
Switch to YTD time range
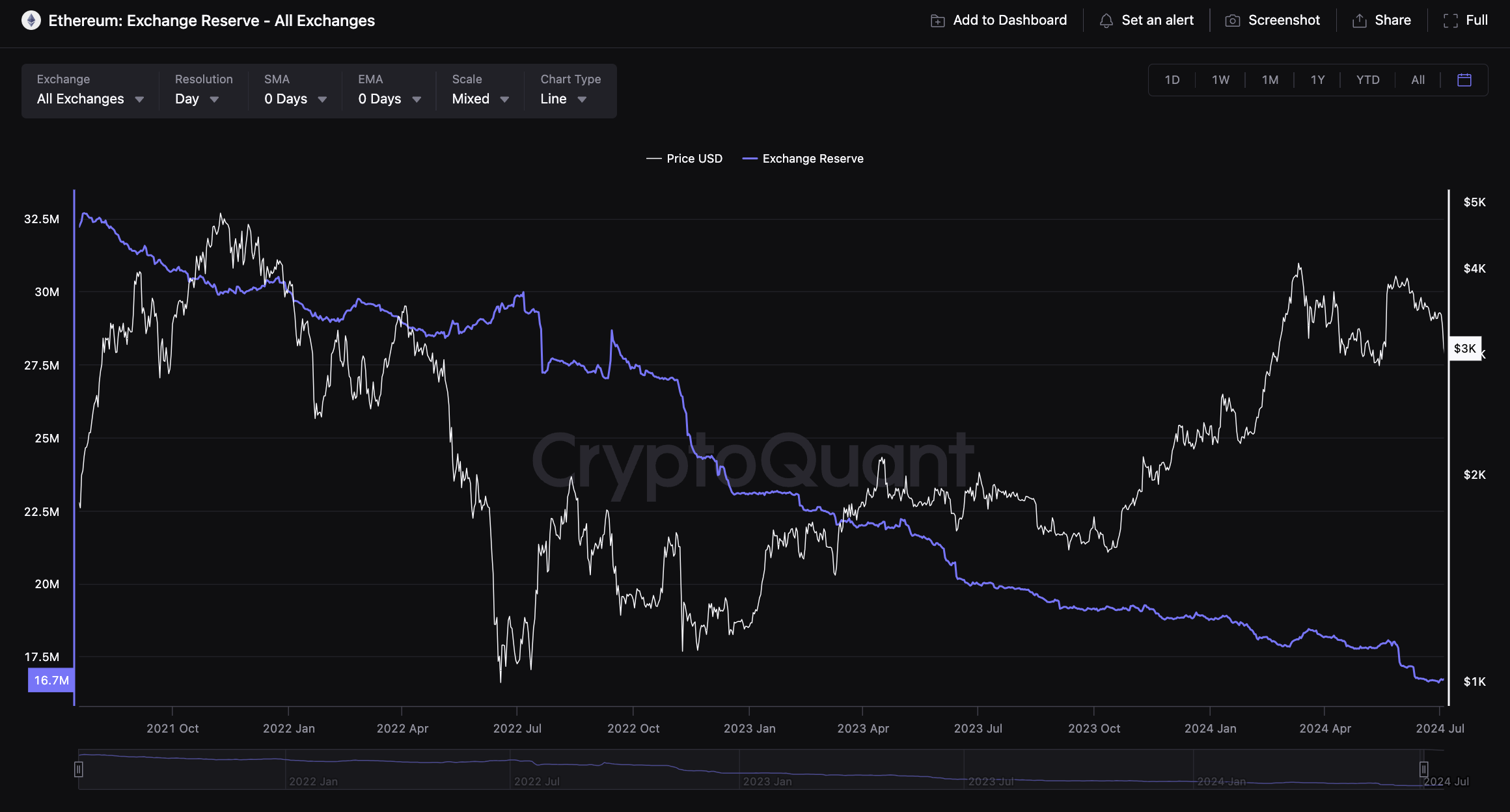[1367, 80]
